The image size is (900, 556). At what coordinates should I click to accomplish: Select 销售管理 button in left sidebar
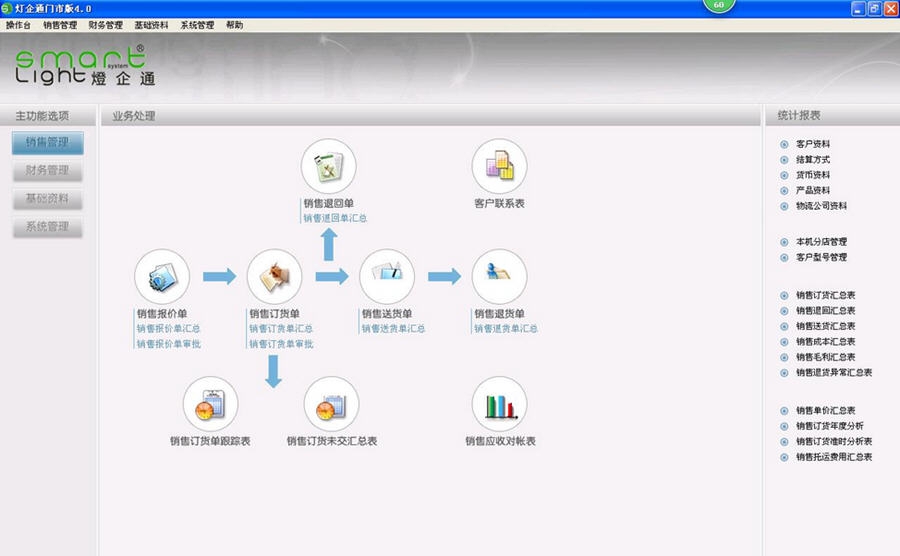(x=48, y=142)
